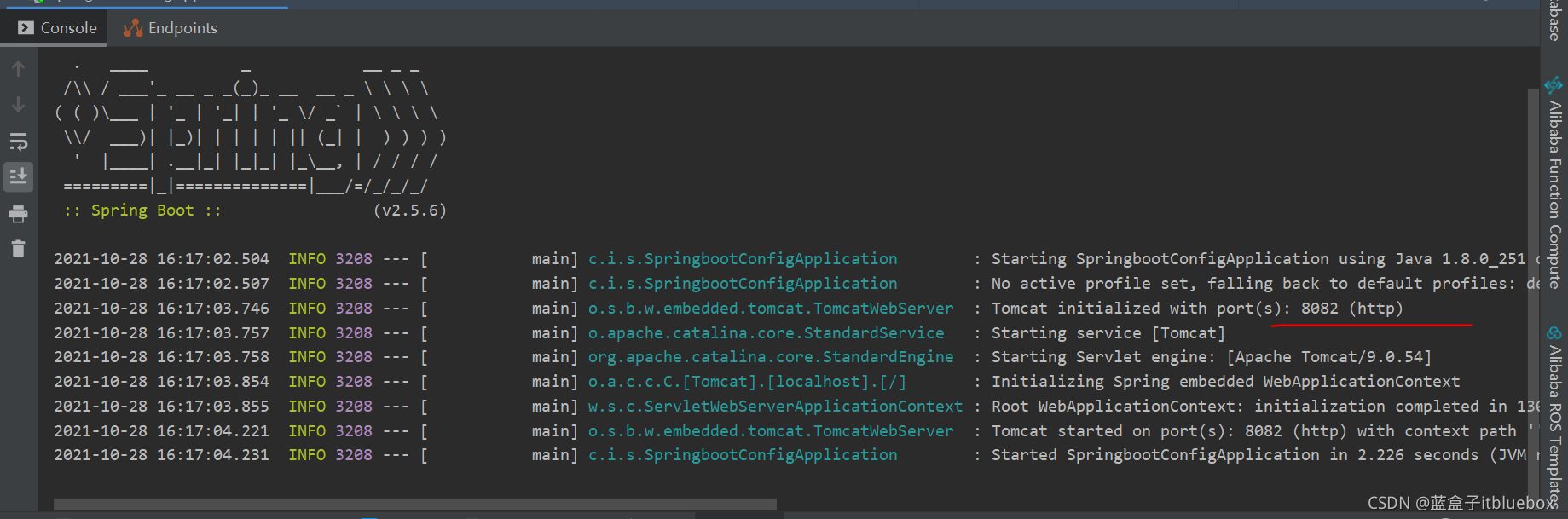Click o.a.c.c.C.[Tomcat].[localhost].[/] logger
This screenshot has width=1568, height=519.
[747, 382]
